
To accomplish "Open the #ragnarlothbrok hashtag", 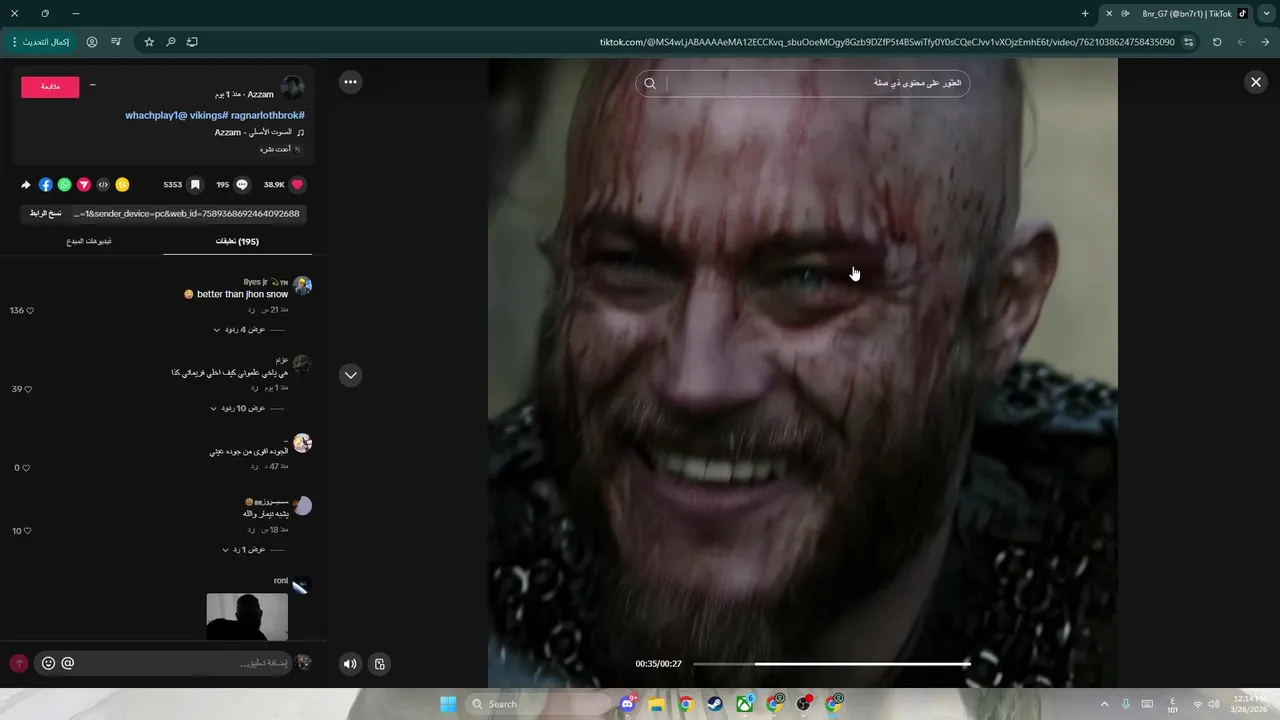I will (x=267, y=116).
